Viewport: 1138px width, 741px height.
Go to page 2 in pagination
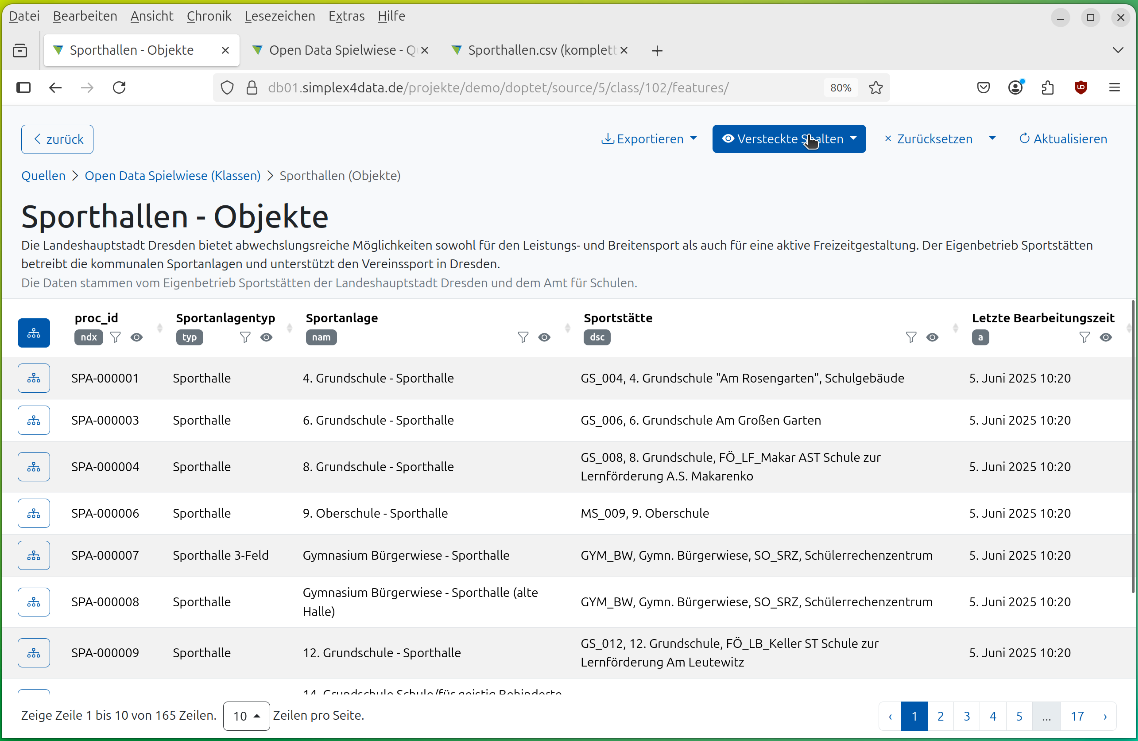[x=941, y=716]
